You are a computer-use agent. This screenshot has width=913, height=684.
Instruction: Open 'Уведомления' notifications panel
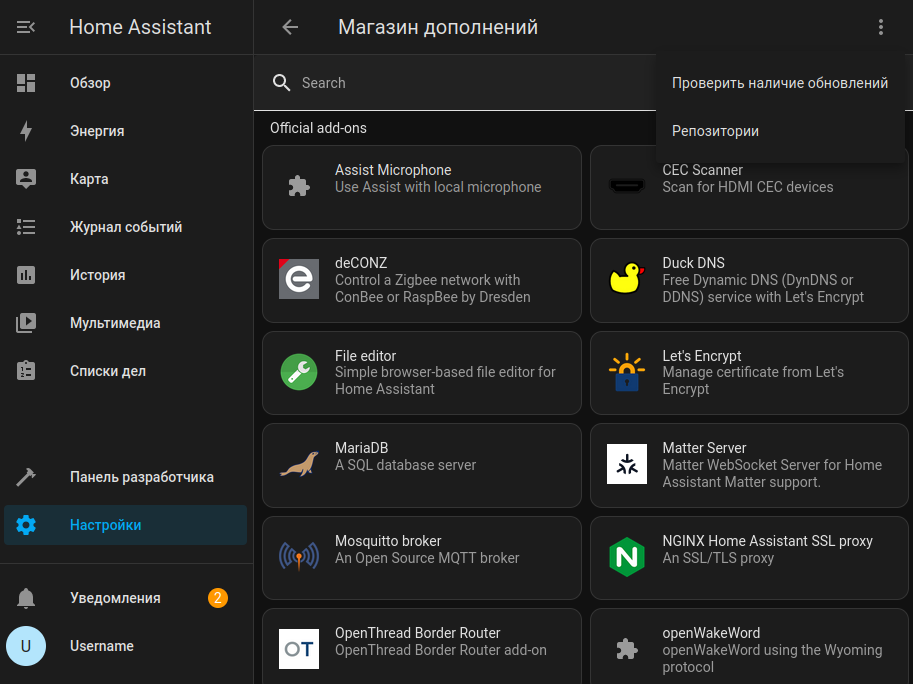tap(115, 598)
